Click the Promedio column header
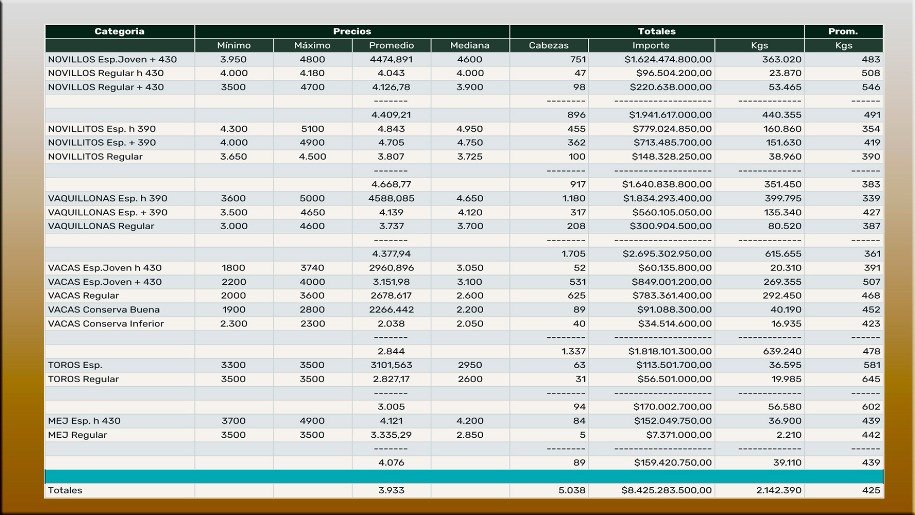 [x=391, y=46]
